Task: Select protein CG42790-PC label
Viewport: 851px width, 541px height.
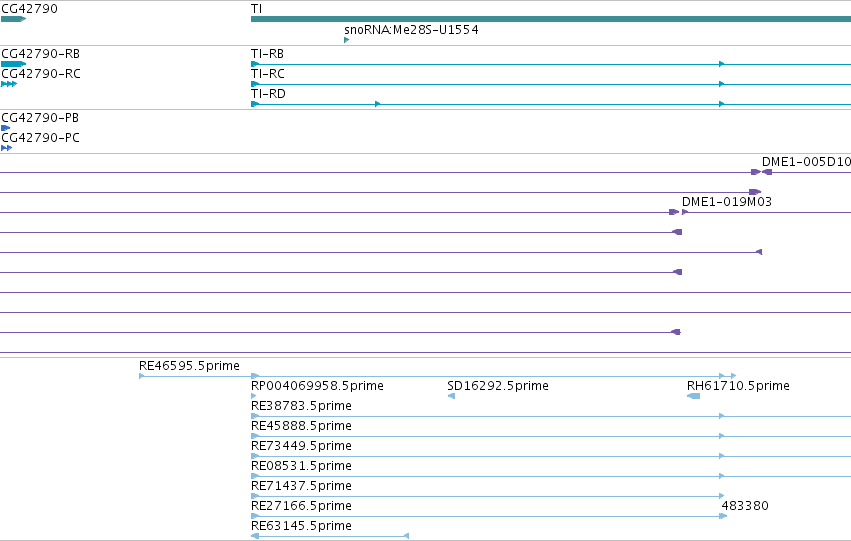Action: coord(41,138)
